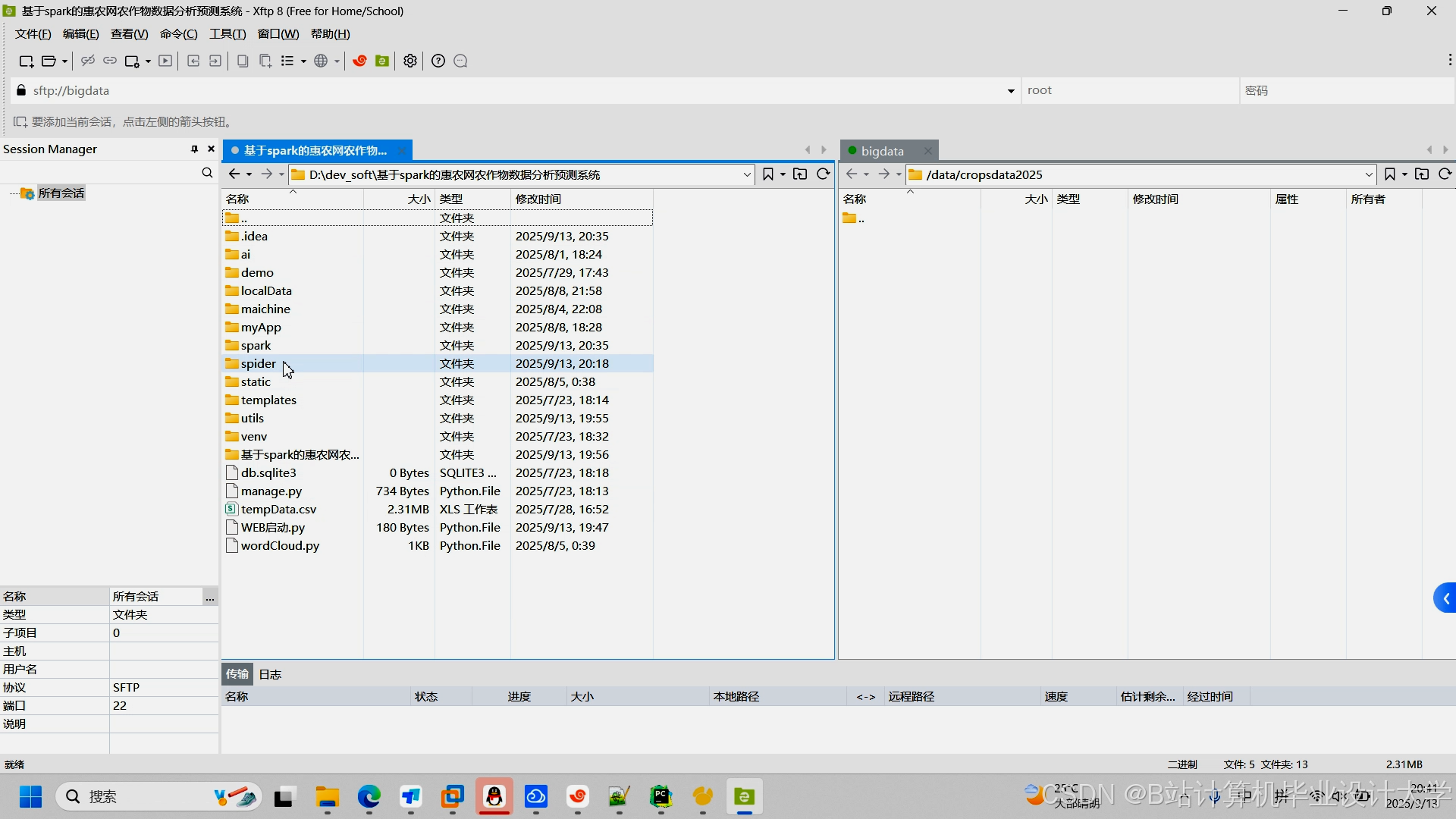Open the Help icon in the toolbar
This screenshot has height=819, width=1456.
[x=438, y=61]
